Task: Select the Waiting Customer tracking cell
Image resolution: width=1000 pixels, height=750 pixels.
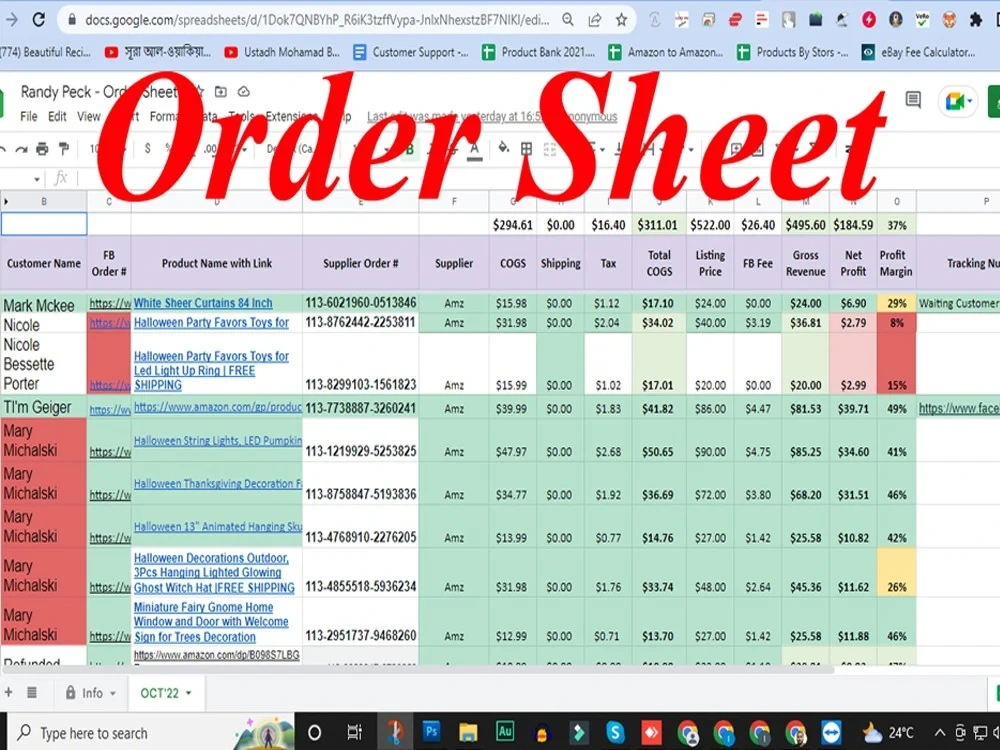Action: [x=958, y=303]
